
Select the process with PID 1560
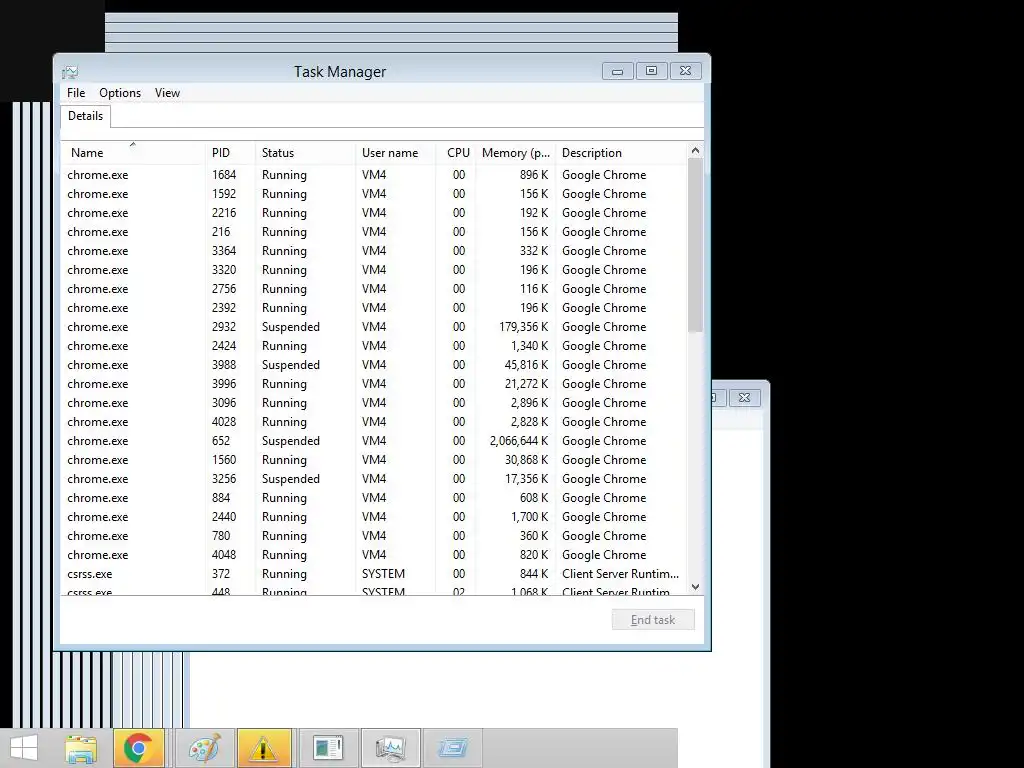[x=374, y=460]
